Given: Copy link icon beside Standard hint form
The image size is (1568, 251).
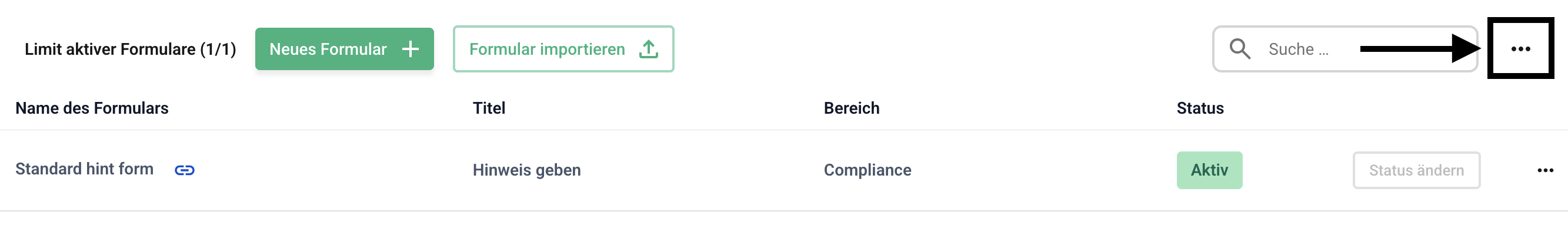Looking at the screenshot, I should pos(185,171).
